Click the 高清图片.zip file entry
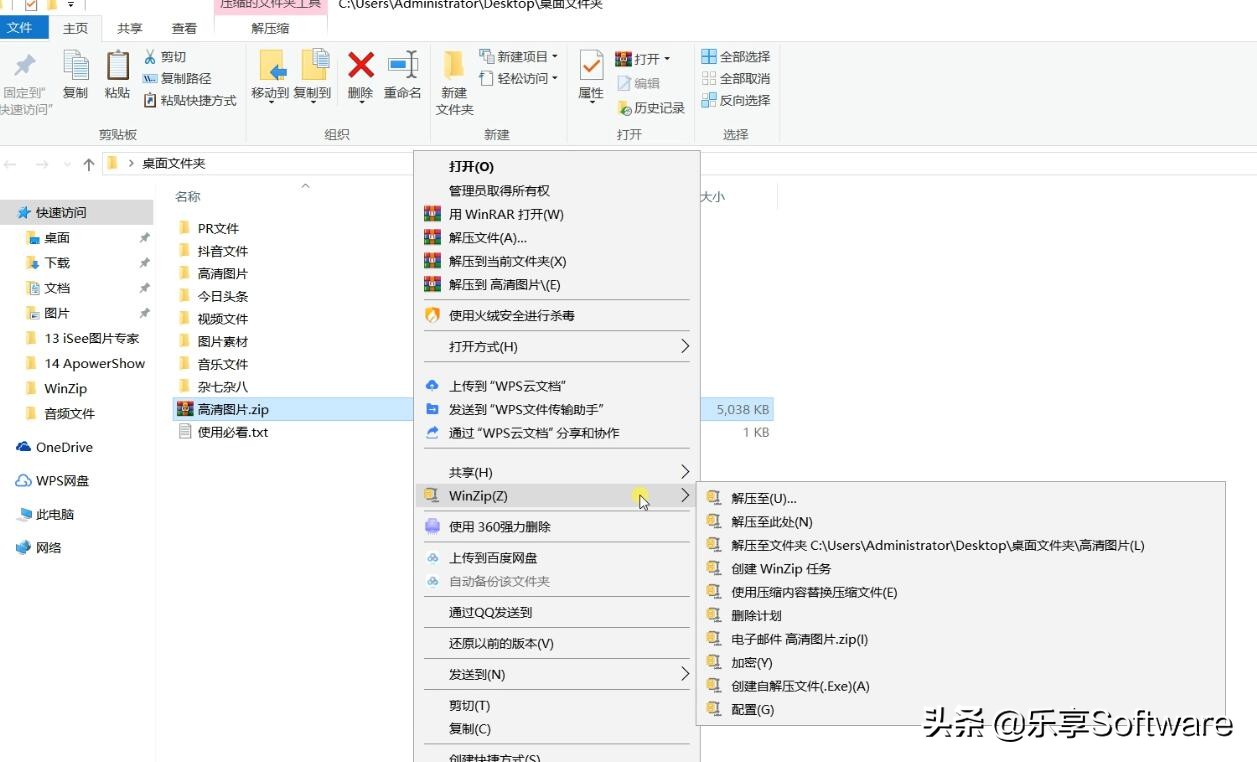This screenshot has height=762, width=1257. click(x=230, y=408)
